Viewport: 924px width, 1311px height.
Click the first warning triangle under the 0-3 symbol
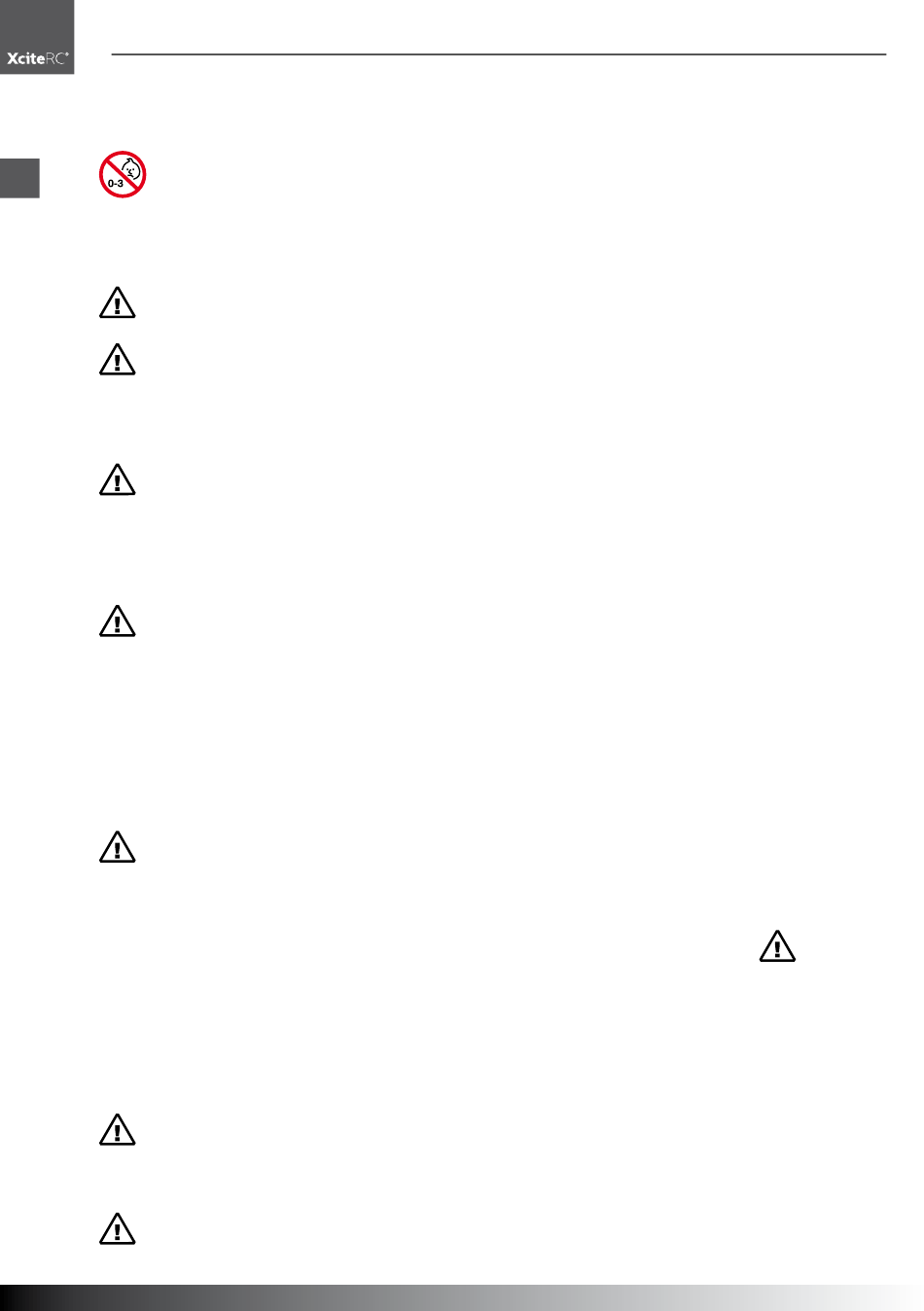[118, 303]
